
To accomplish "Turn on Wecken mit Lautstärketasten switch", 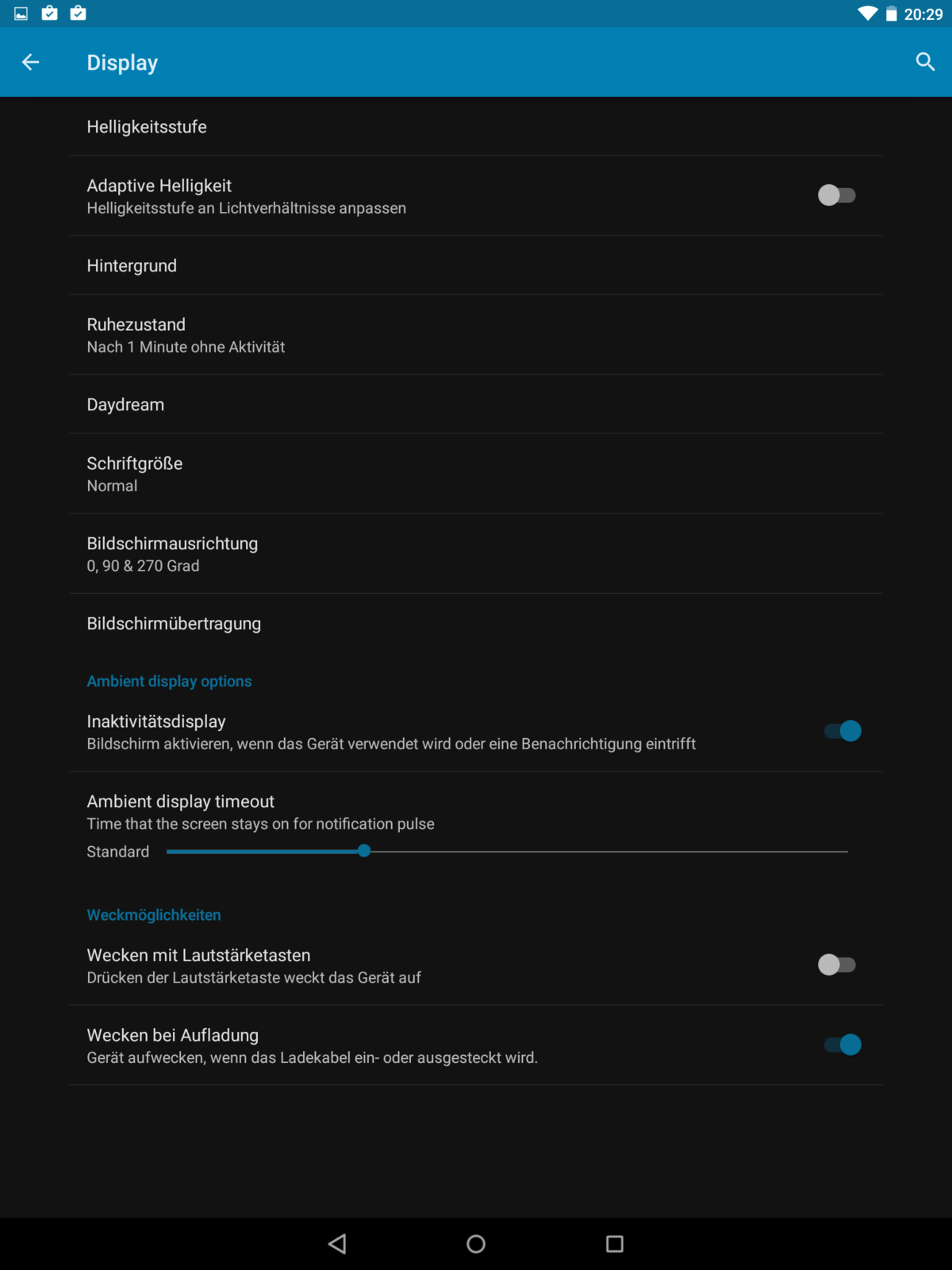I will 837,965.
